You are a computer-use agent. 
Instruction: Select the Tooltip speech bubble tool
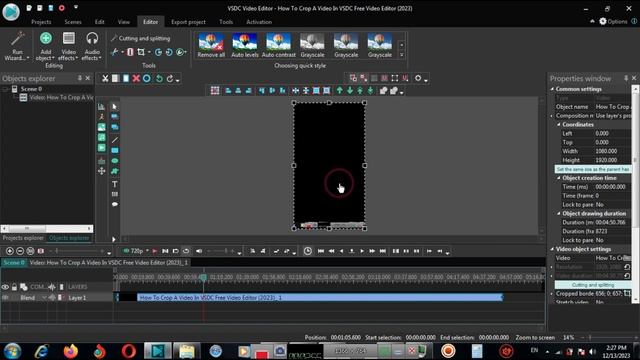115,204
